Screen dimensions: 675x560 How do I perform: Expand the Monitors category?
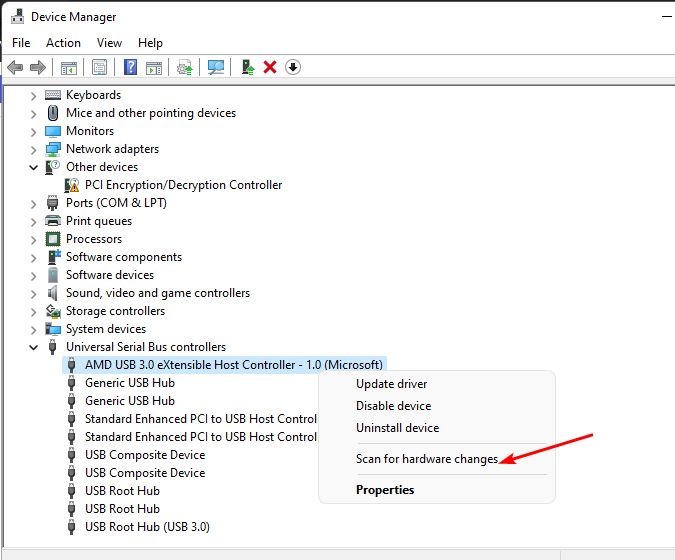click(34, 132)
